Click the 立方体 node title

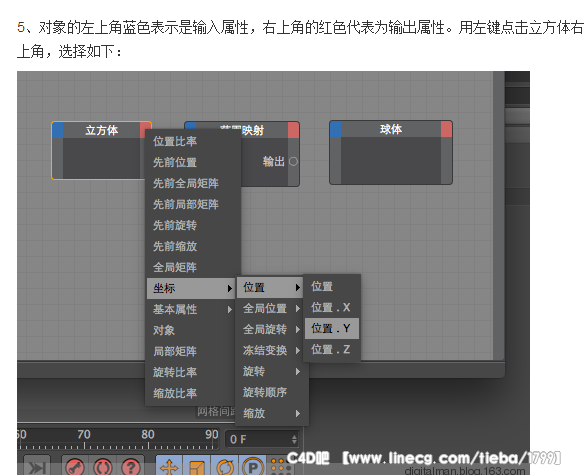click(101, 130)
